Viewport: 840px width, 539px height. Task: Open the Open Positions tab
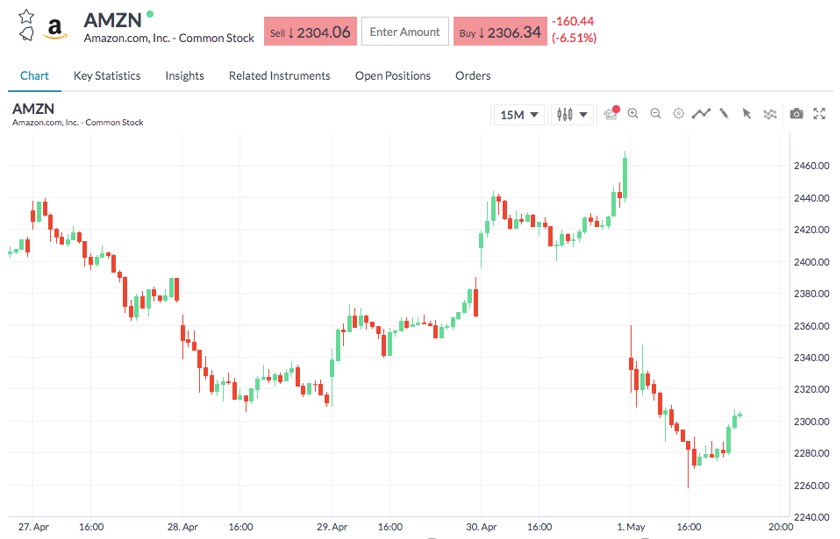(393, 76)
